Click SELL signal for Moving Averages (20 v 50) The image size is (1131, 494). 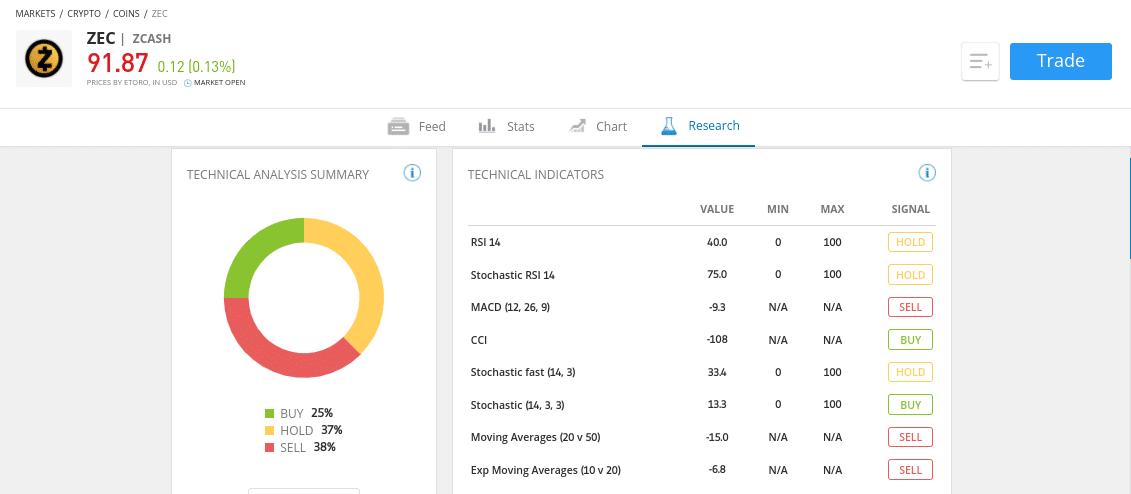click(910, 437)
